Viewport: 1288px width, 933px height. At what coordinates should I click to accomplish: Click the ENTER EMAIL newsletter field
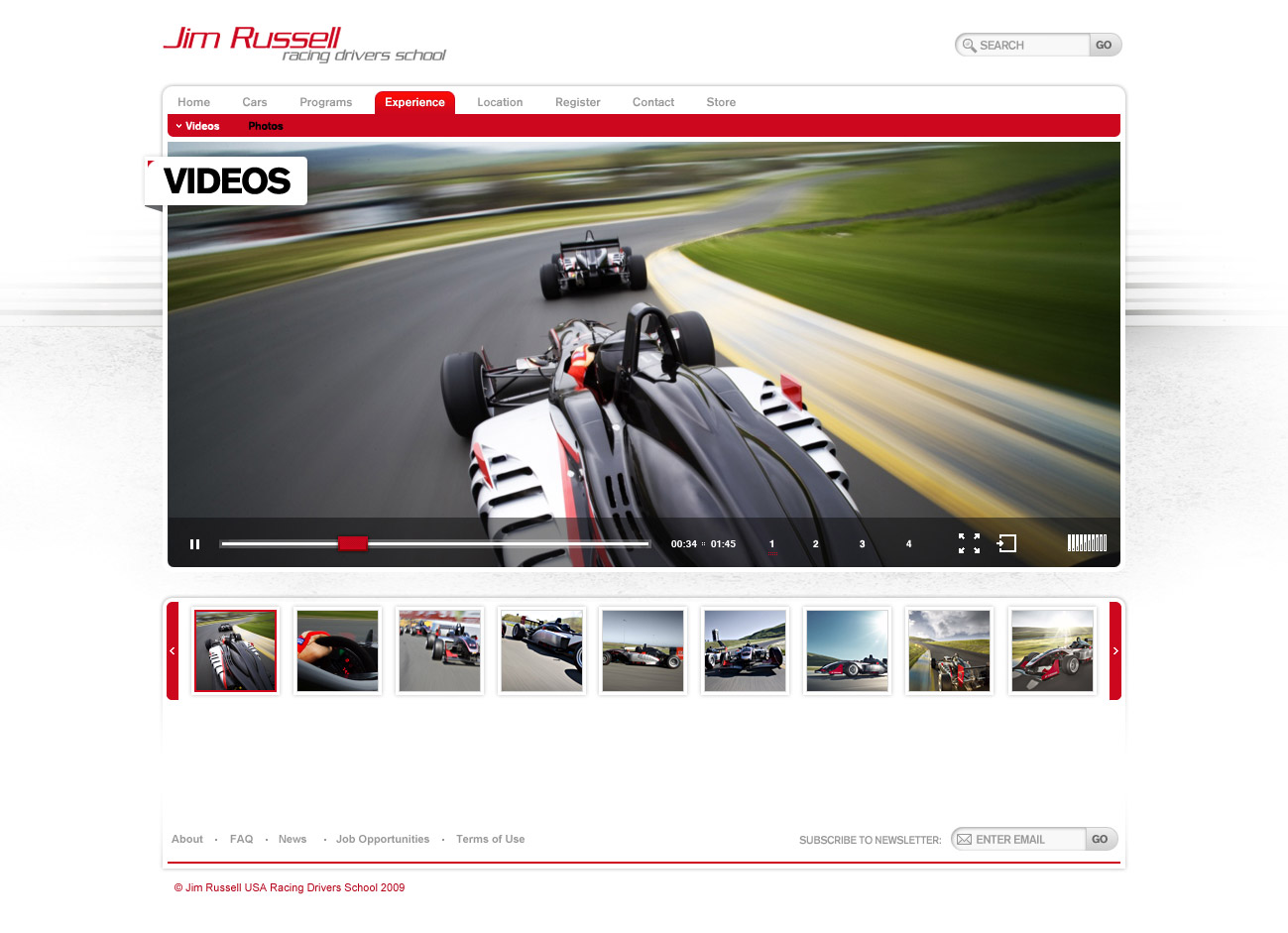point(1018,840)
